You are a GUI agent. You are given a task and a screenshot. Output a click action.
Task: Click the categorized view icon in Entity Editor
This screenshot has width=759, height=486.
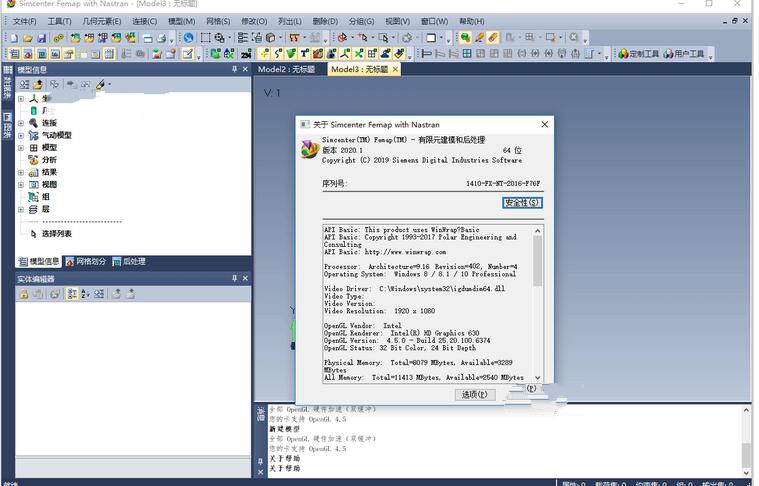pos(72,294)
